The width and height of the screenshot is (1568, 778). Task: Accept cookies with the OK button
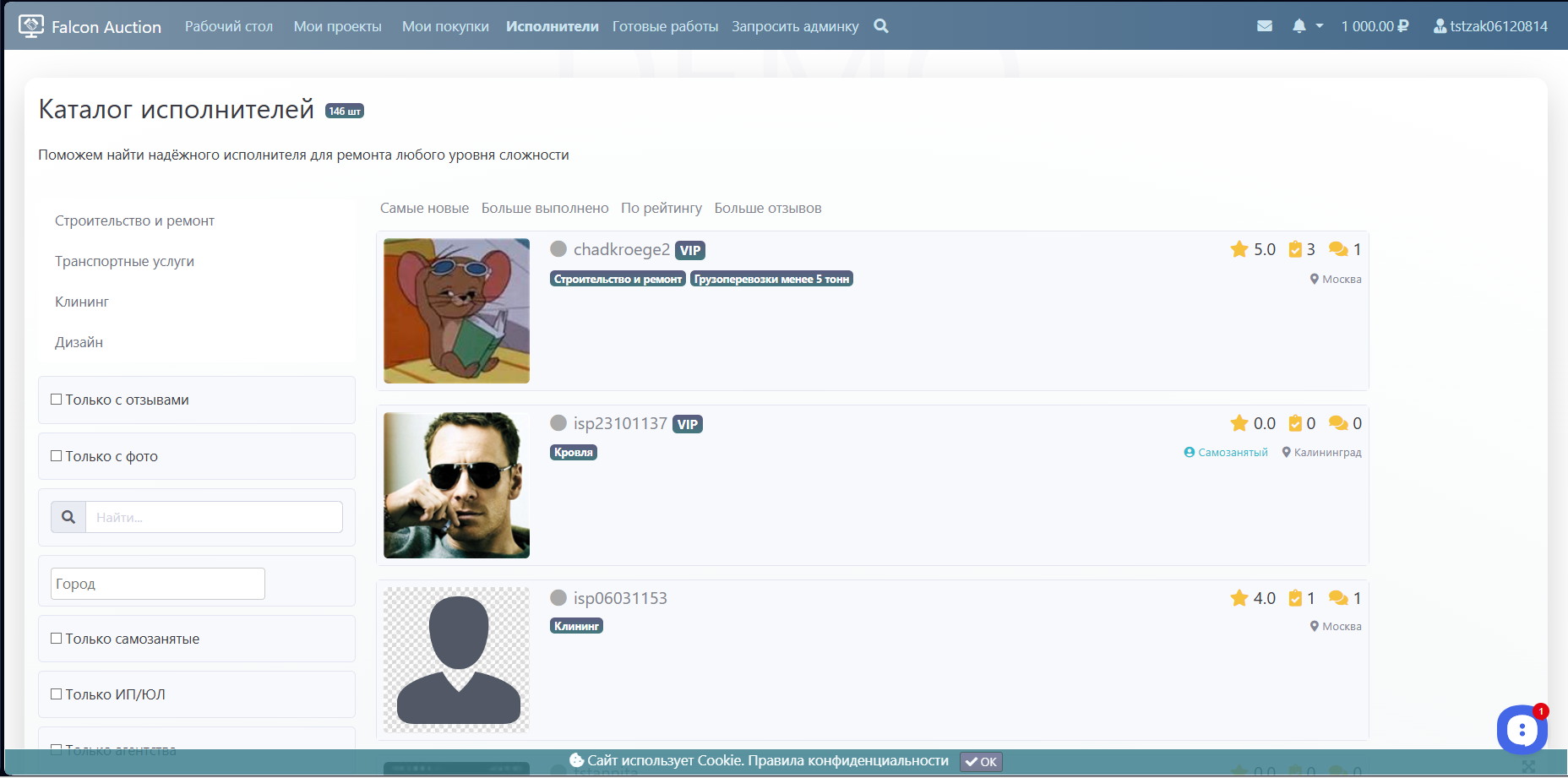pos(981,761)
